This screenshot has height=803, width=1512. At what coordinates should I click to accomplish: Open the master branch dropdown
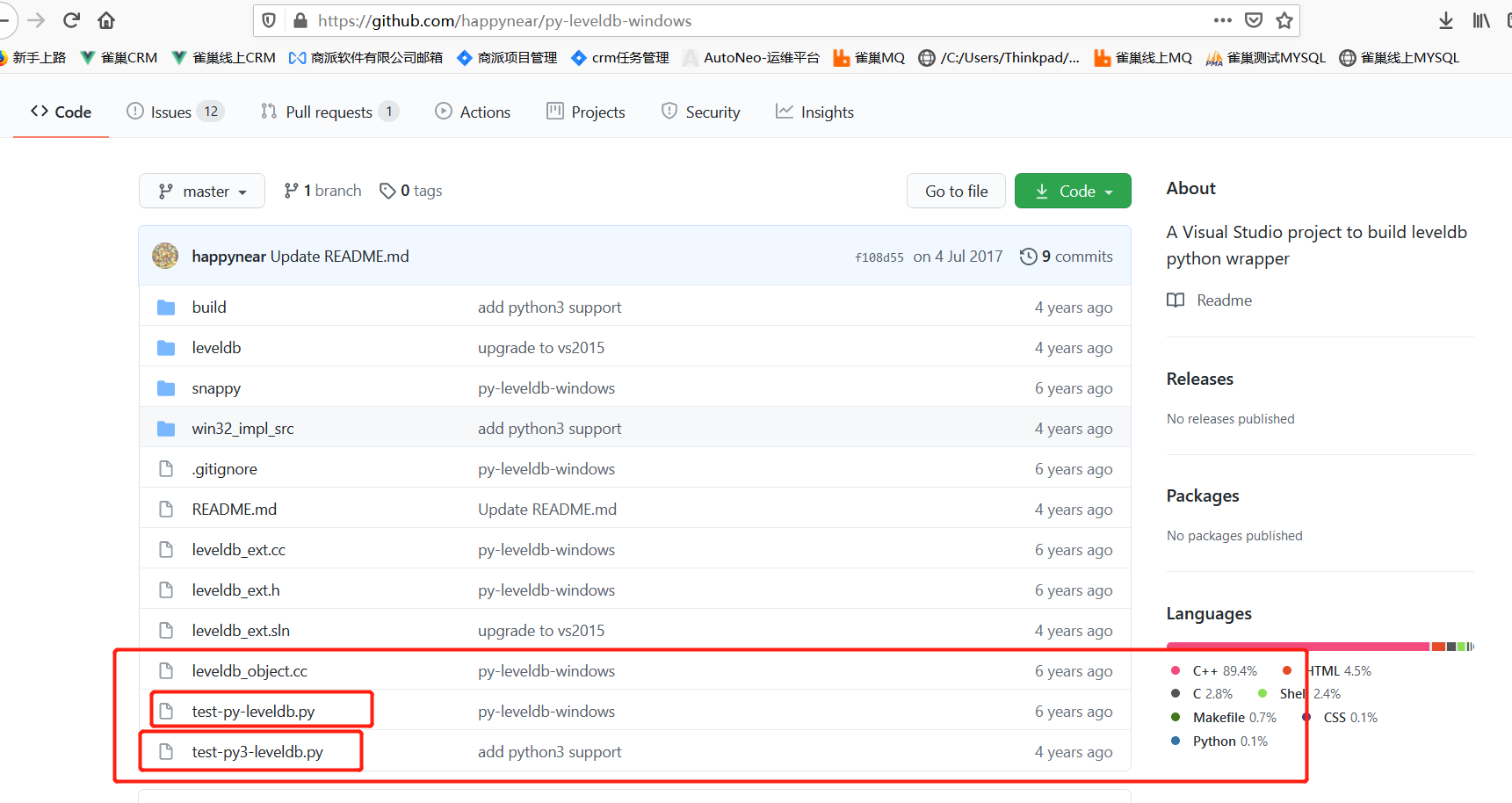(201, 191)
